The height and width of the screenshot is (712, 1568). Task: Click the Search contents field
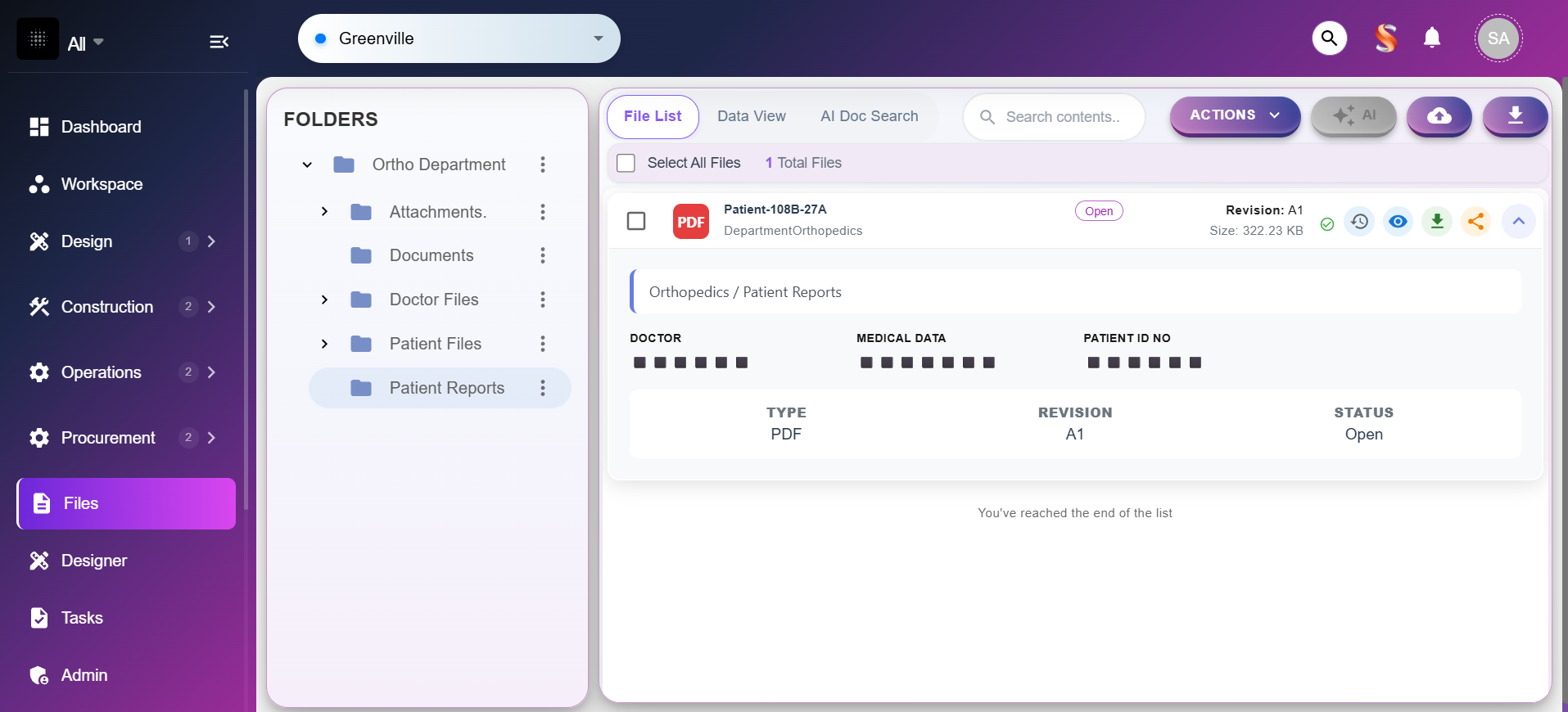click(1062, 117)
